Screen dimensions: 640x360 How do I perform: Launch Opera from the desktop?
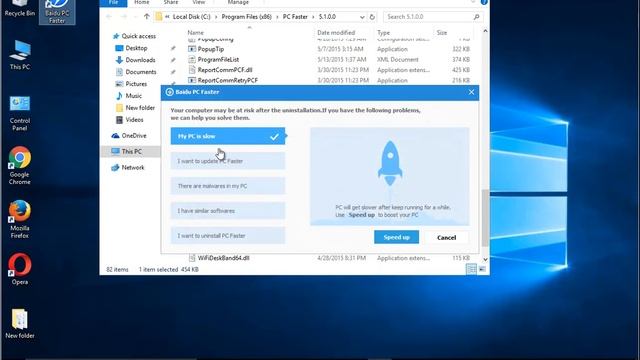(20, 269)
